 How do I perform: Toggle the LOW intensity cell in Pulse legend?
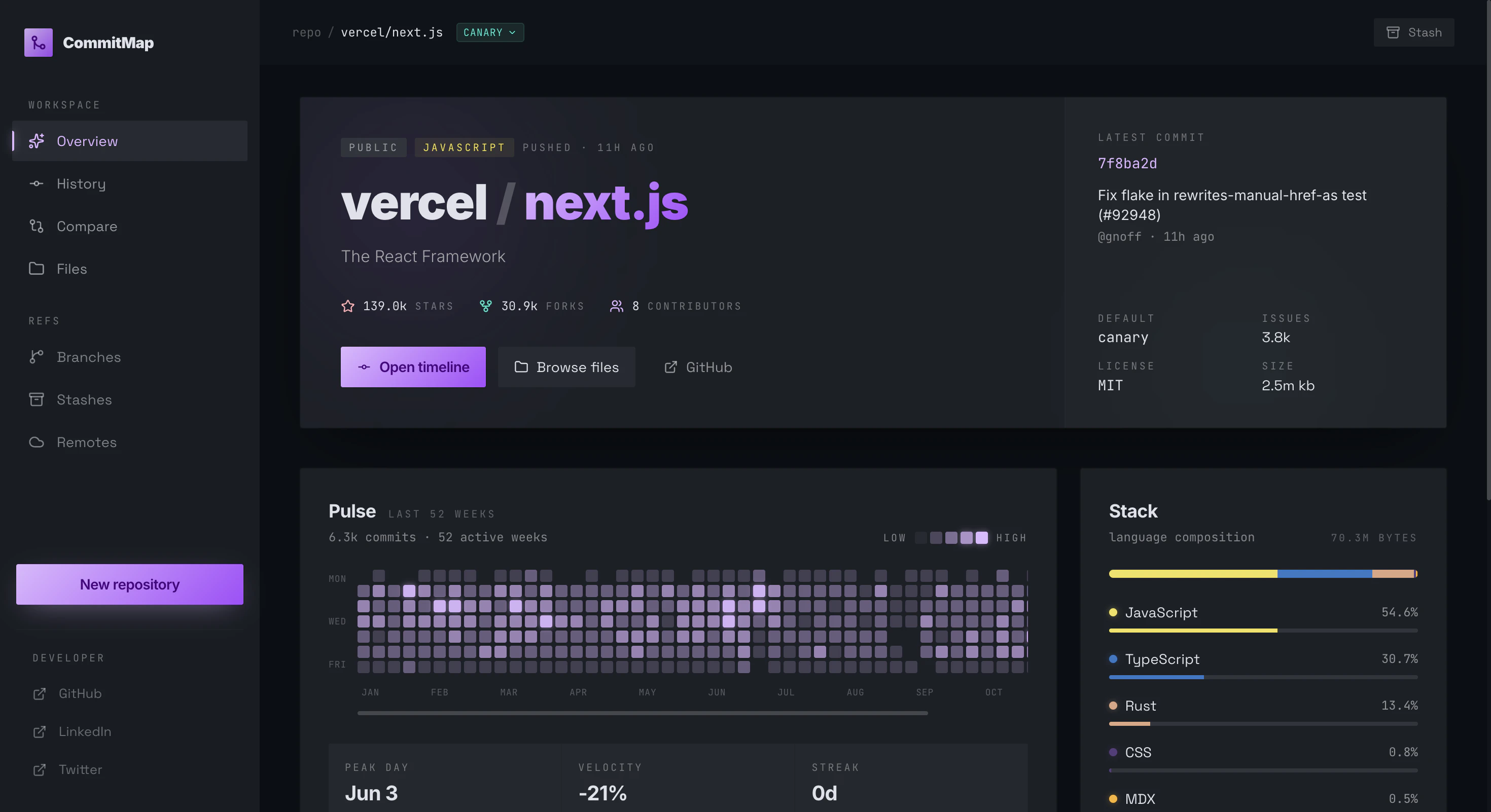point(921,538)
